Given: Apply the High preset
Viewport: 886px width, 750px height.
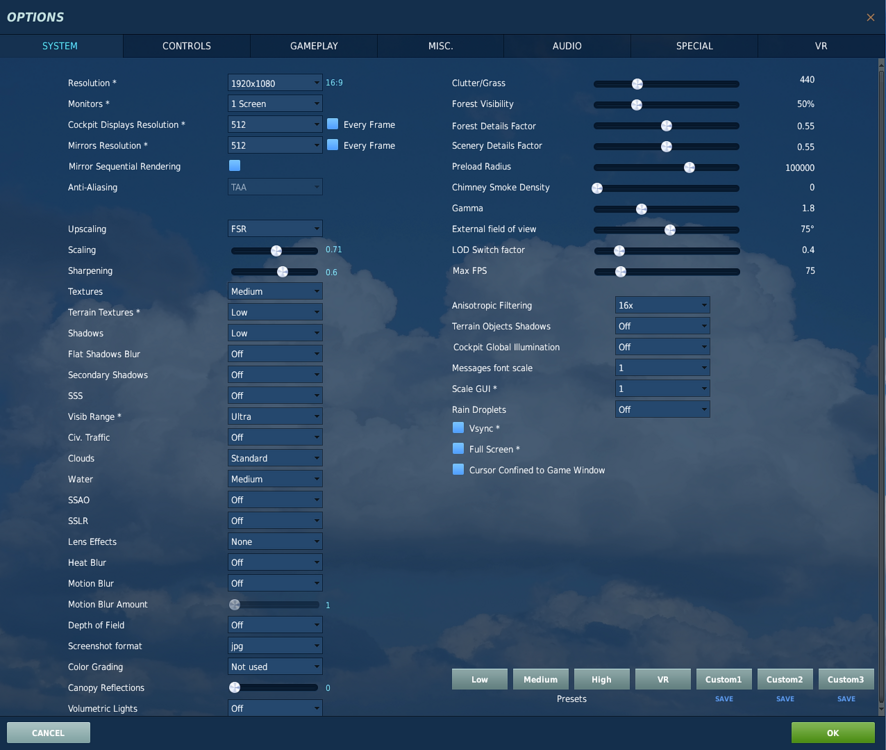Looking at the screenshot, I should [602, 679].
